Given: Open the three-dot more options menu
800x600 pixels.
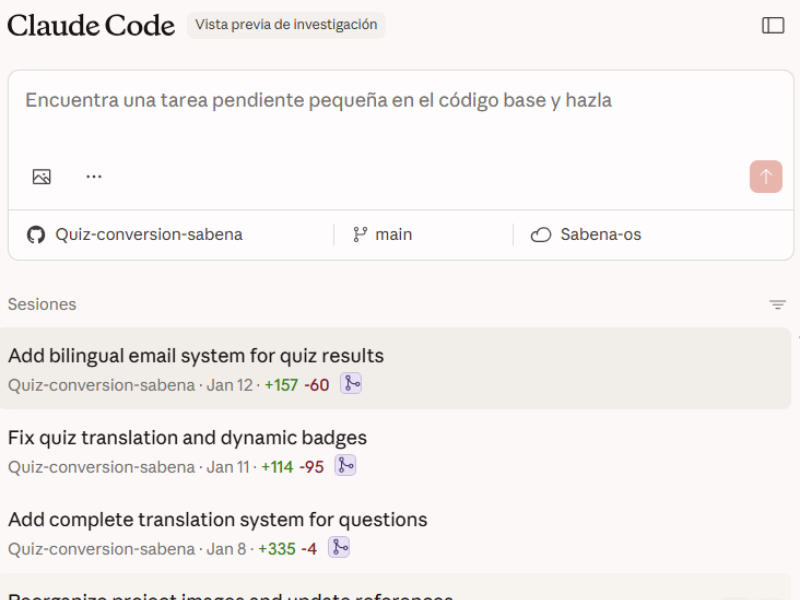Looking at the screenshot, I should [x=94, y=177].
